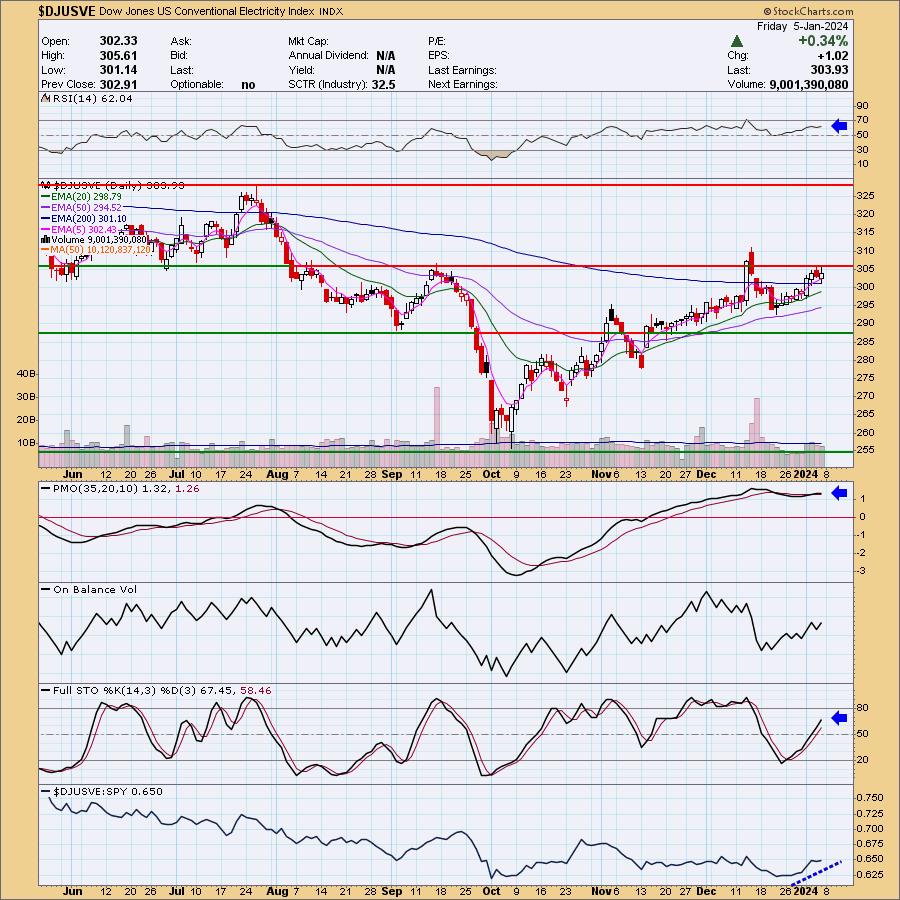Click the Chg value +1.02
This screenshot has height=900, width=900.
pyautogui.click(x=833, y=55)
